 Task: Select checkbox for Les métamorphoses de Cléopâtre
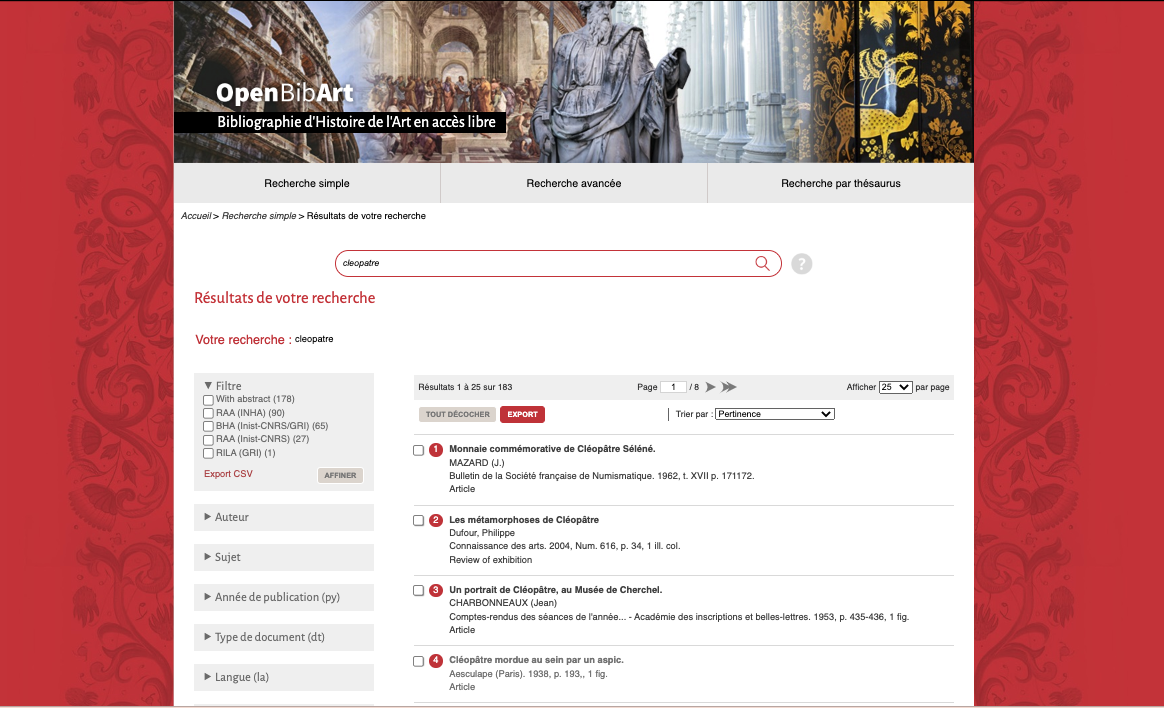[x=419, y=520]
